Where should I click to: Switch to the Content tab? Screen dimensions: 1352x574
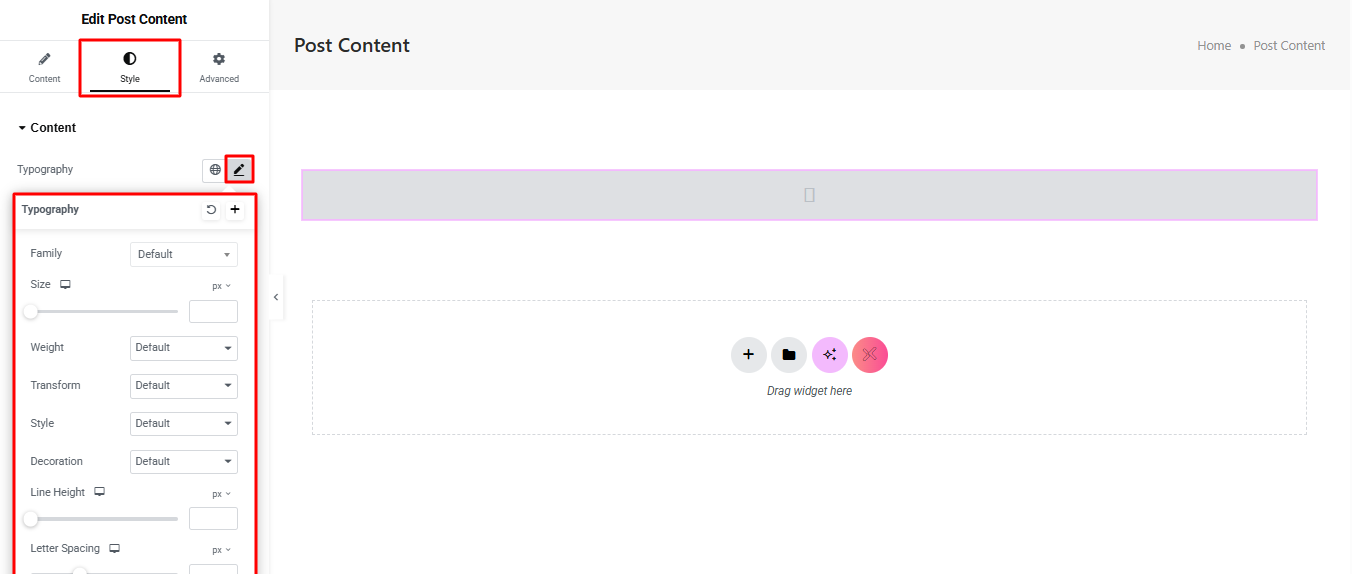point(44,67)
